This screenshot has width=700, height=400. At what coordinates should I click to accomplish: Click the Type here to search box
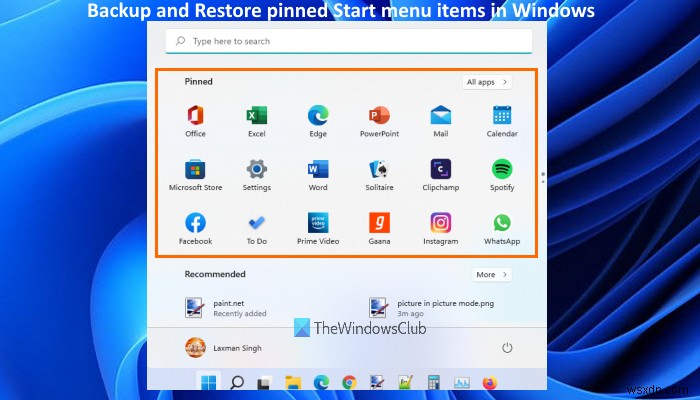pyautogui.click(x=349, y=41)
